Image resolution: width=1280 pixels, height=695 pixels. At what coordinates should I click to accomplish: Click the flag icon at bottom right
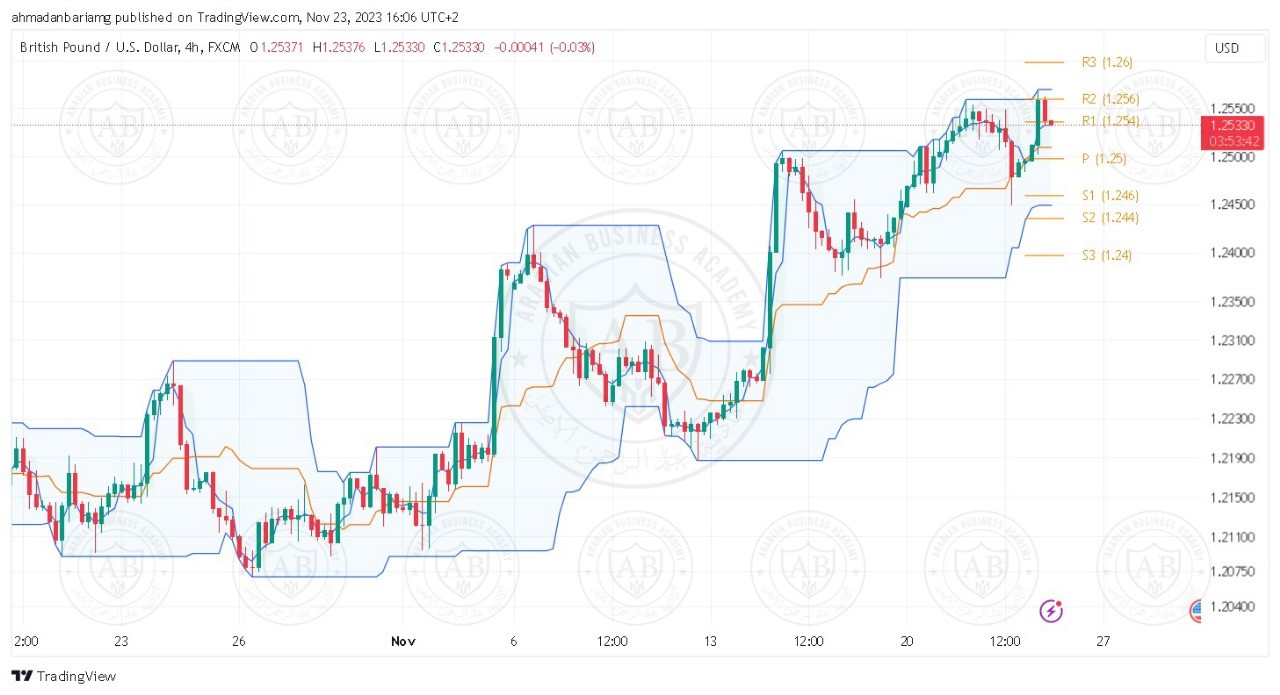tap(1197, 610)
